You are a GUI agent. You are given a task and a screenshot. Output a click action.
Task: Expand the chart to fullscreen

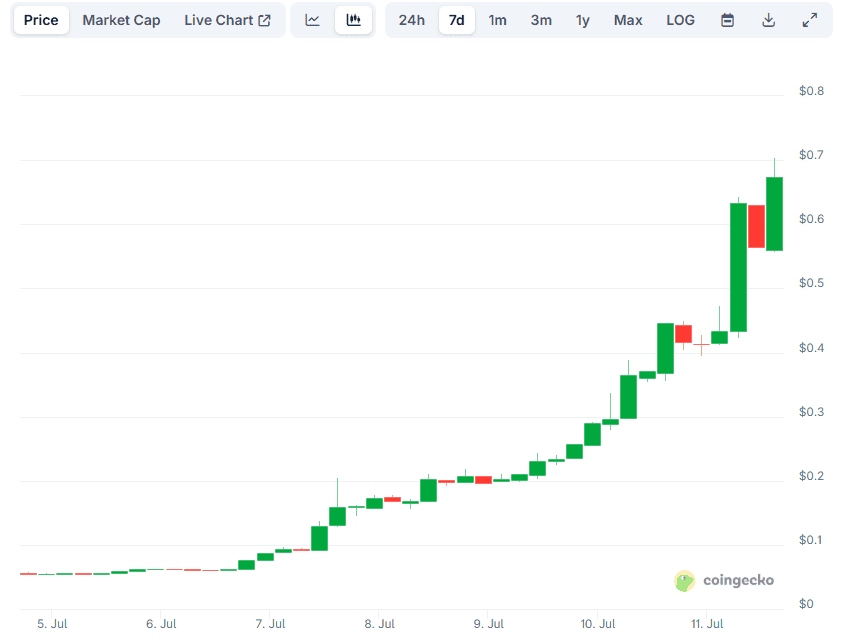pyautogui.click(x=810, y=20)
